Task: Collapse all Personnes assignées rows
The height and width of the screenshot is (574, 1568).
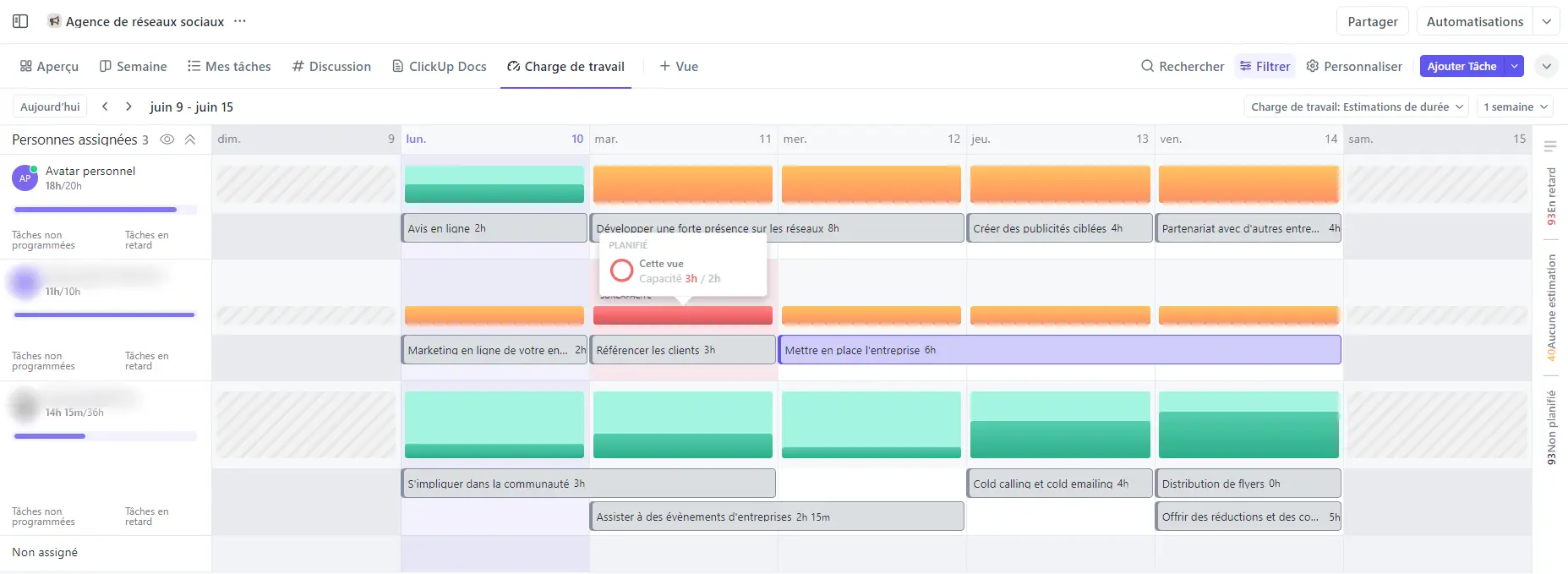Action: click(190, 139)
